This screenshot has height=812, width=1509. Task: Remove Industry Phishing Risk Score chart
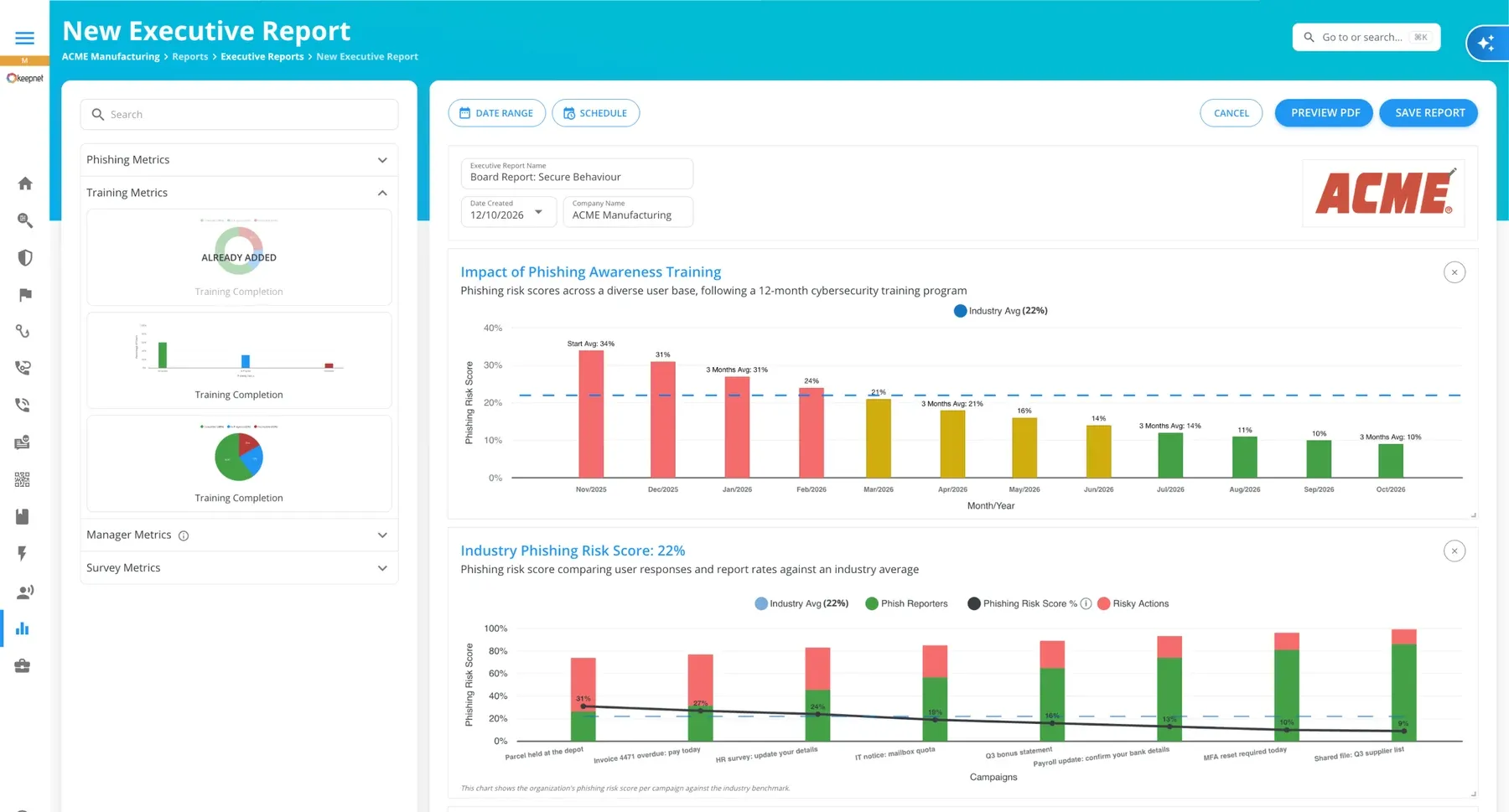click(1455, 551)
